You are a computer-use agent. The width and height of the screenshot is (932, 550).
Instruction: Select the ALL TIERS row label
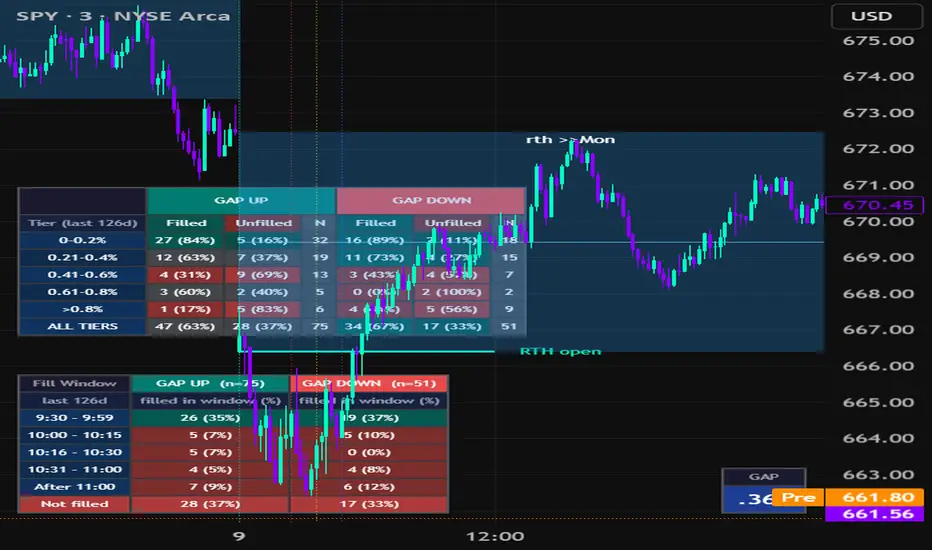83,326
